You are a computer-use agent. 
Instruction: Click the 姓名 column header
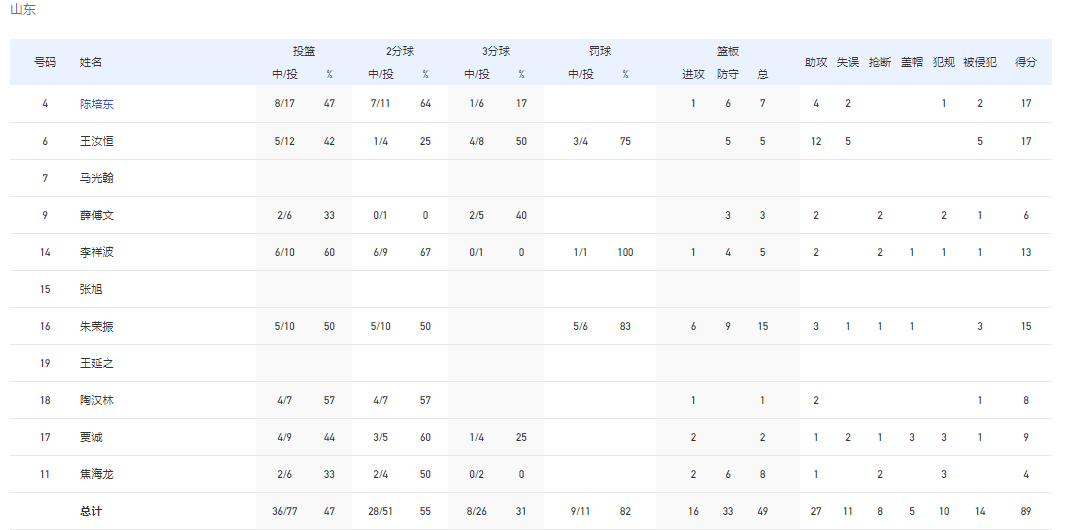(x=90, y=62)
